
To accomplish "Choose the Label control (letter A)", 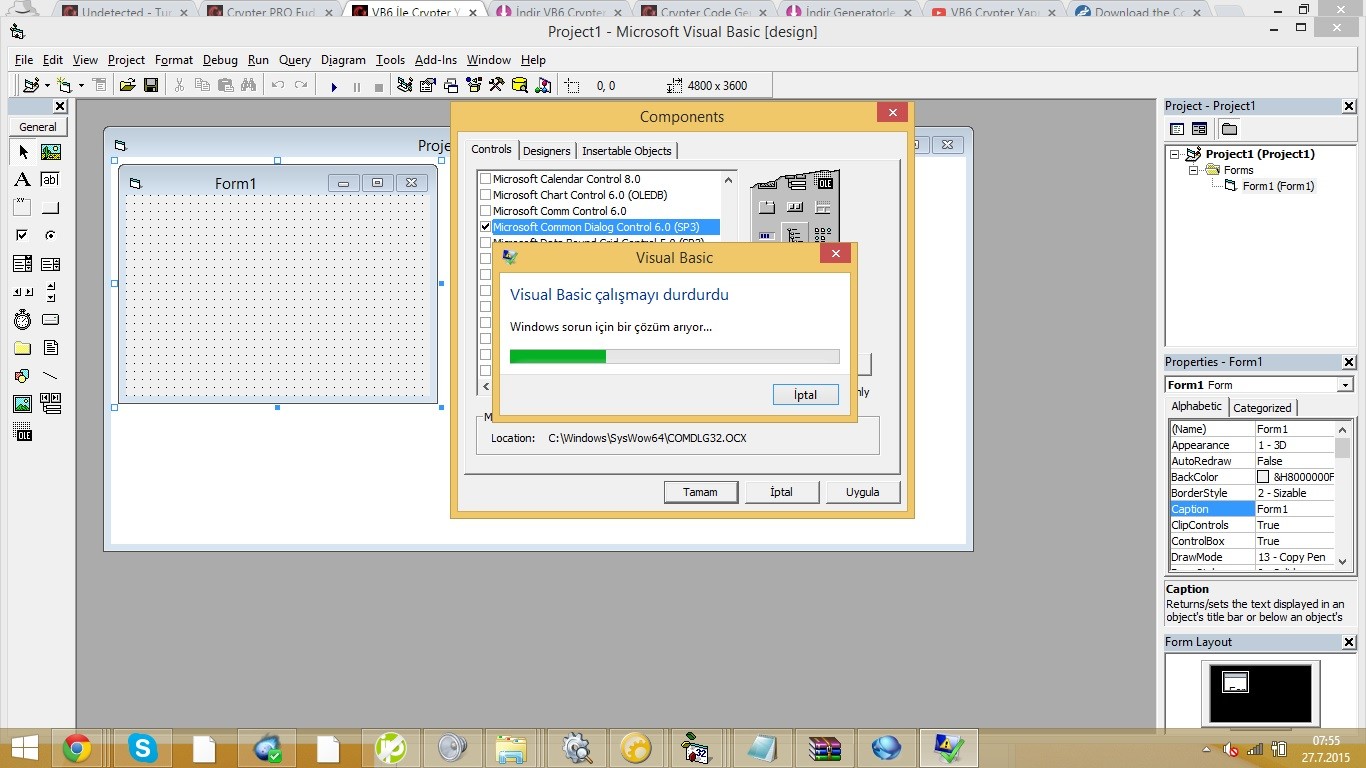I will (23, 180).
